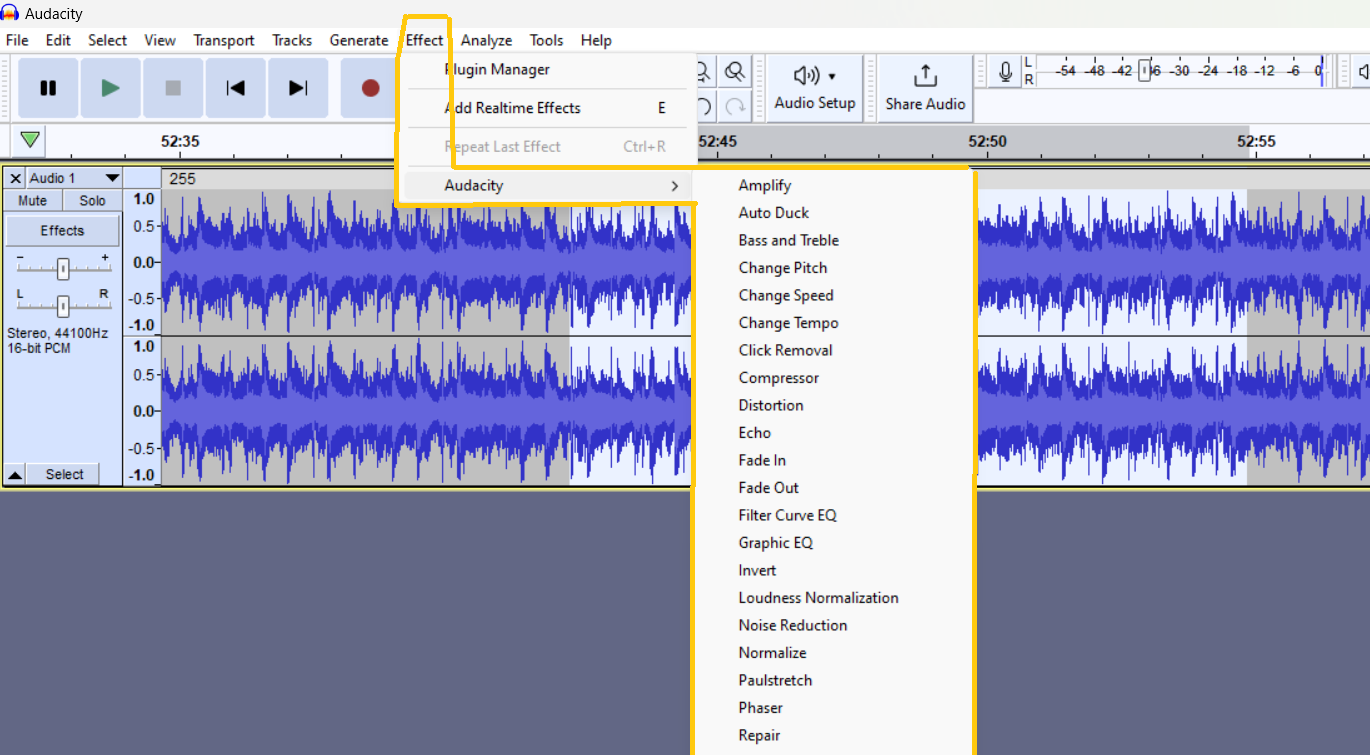
Task: Collapse the Audio 1 track
Action: [14, 473]
